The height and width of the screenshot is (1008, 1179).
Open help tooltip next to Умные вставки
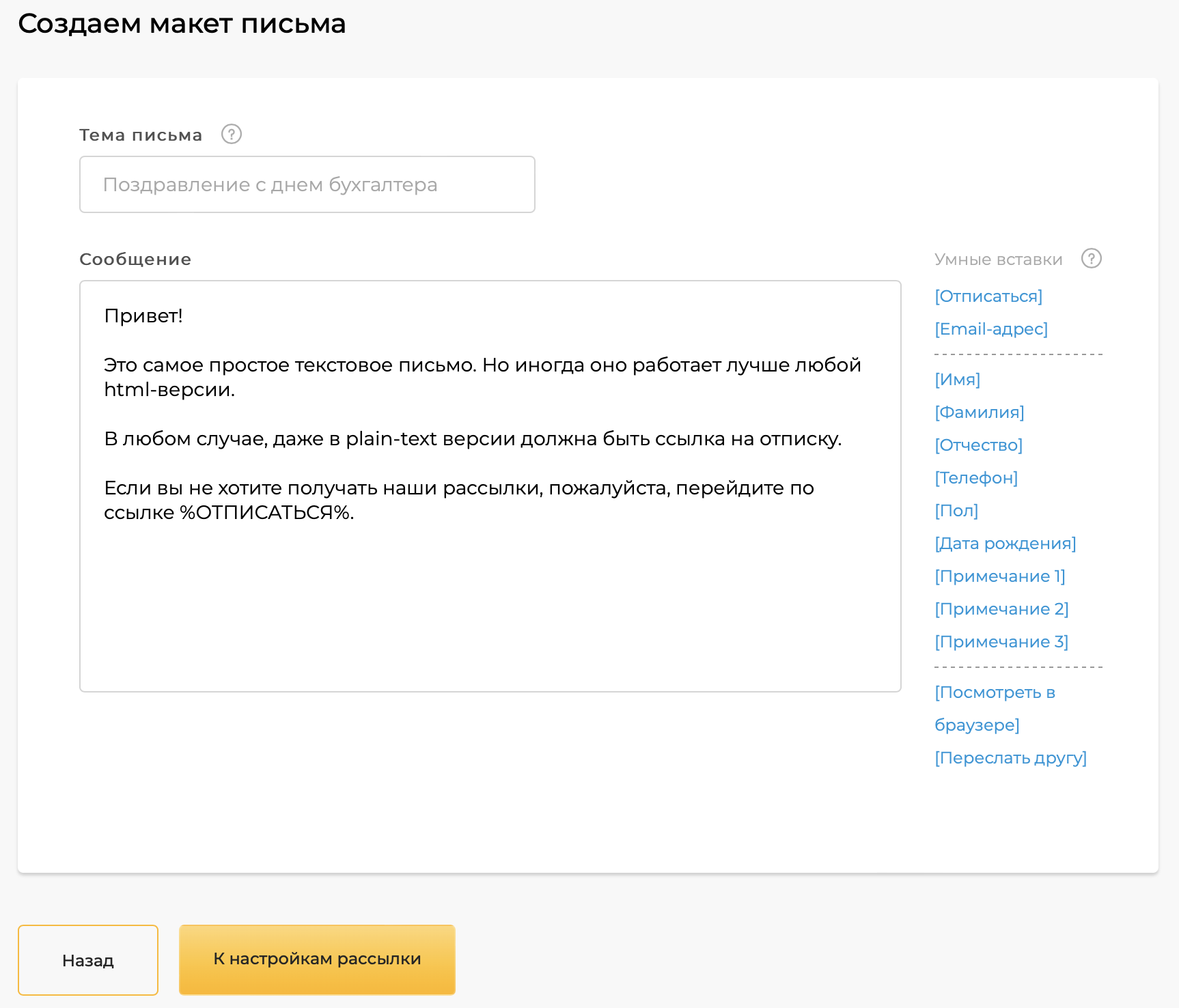click(1091, 259)
